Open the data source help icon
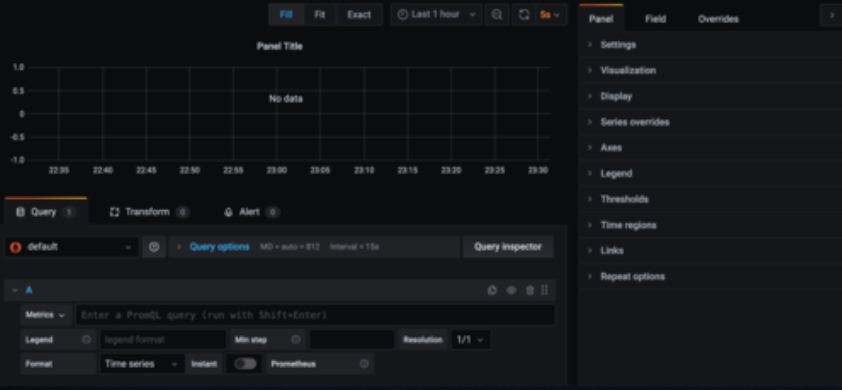The width and height of the screenshot is (842, 390). click(154, 247)
